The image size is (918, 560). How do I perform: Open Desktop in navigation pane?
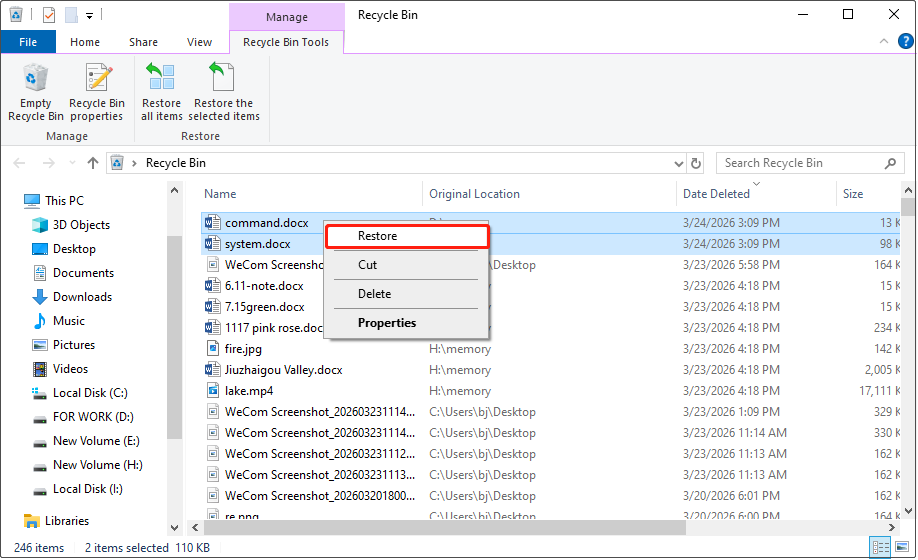tap(63, 249)
